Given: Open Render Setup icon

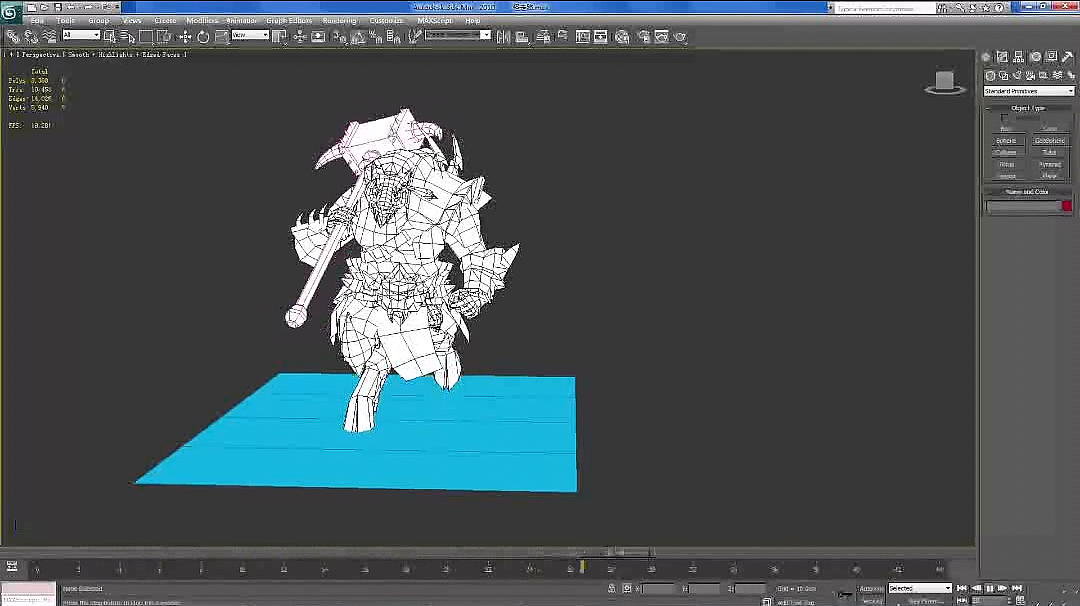Looking at the screenshot, I should [x=643, y=36].
